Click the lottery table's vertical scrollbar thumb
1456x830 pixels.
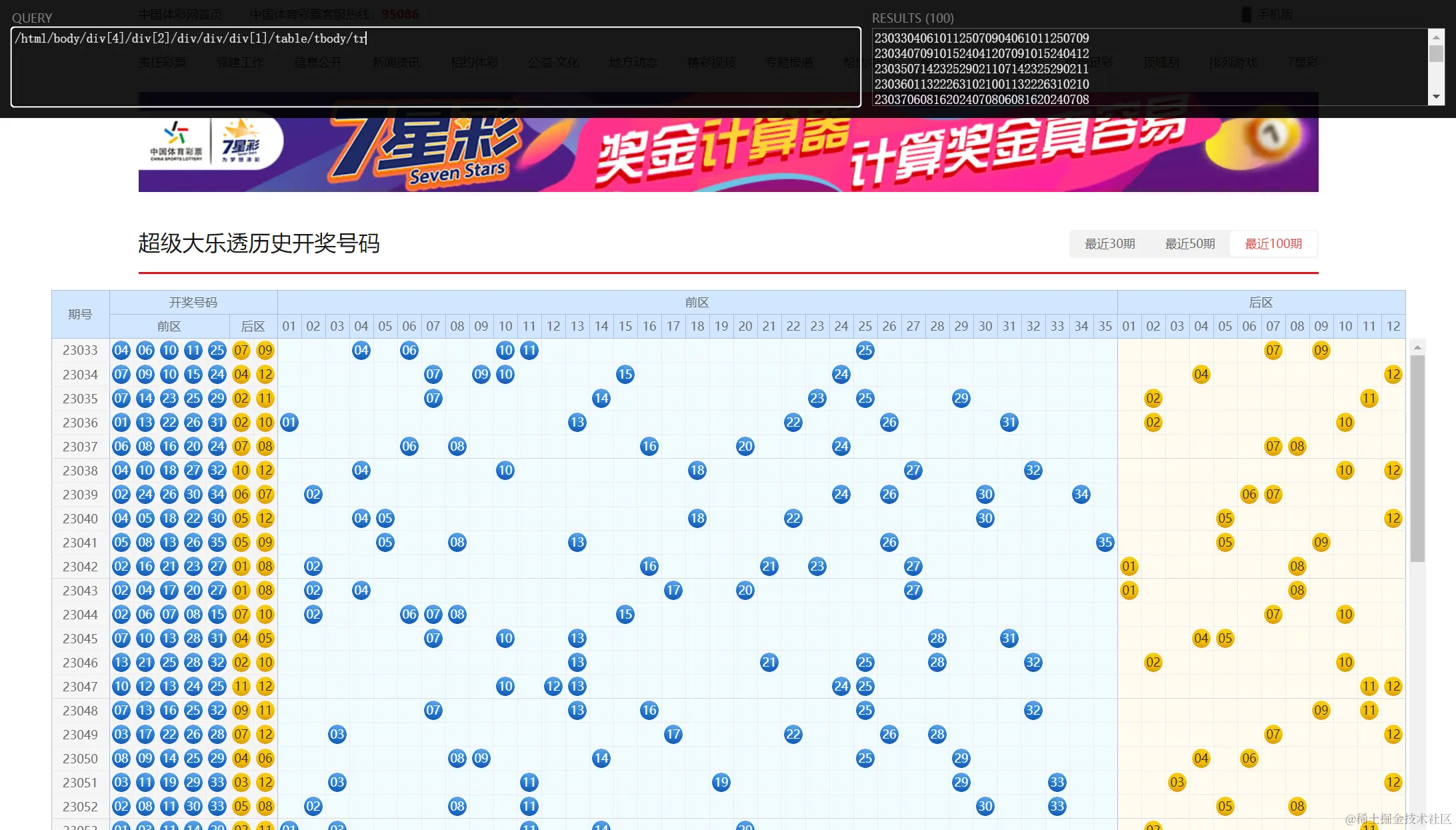1417,459
